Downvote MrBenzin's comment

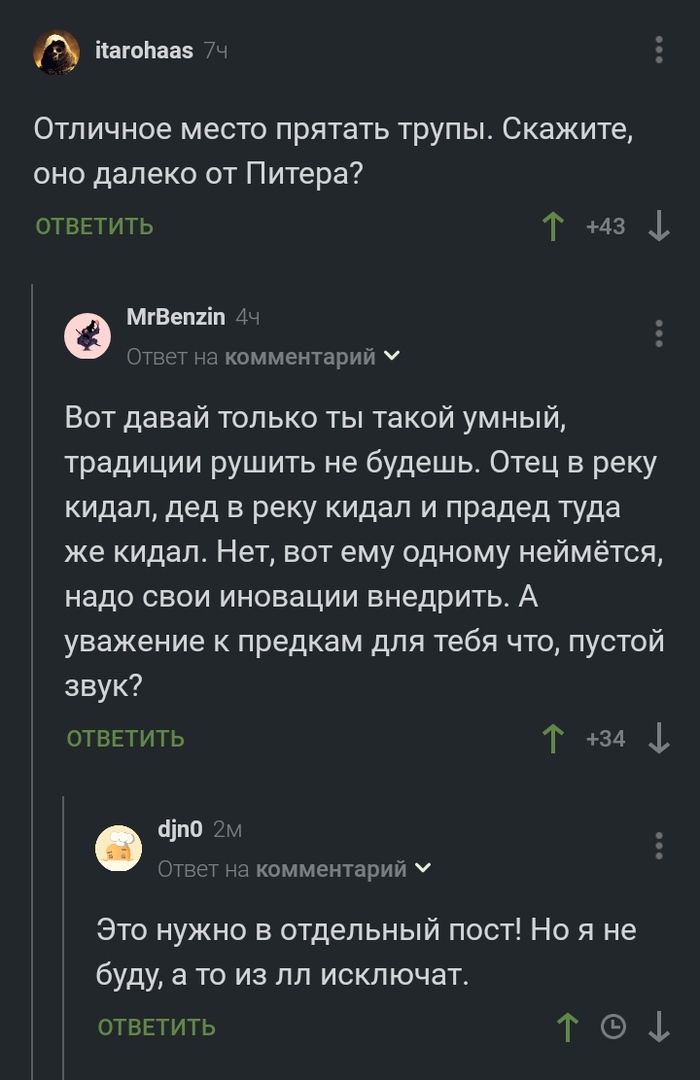point(659,739)
